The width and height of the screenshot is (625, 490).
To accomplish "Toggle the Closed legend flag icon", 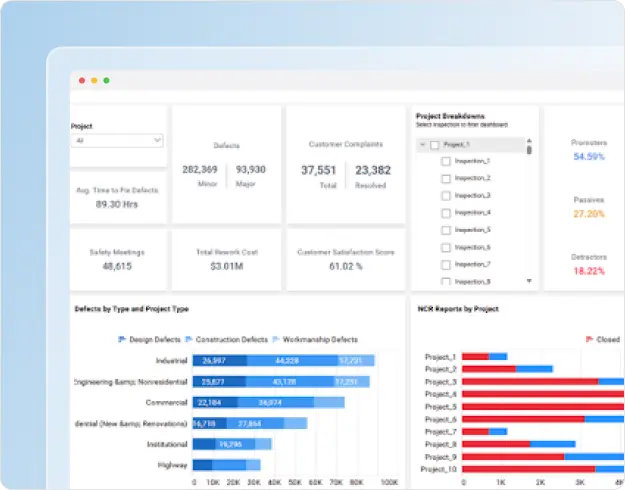I will tap(590, 339).
